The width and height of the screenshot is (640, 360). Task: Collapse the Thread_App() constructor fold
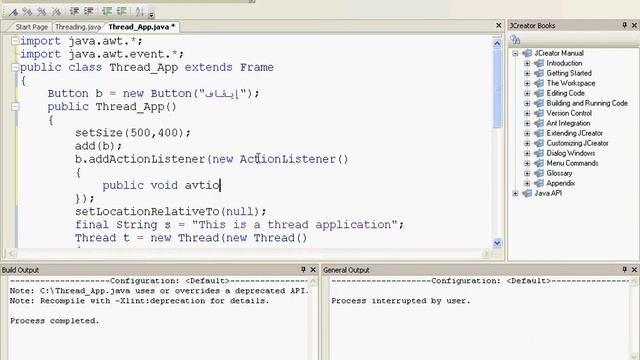15,107
